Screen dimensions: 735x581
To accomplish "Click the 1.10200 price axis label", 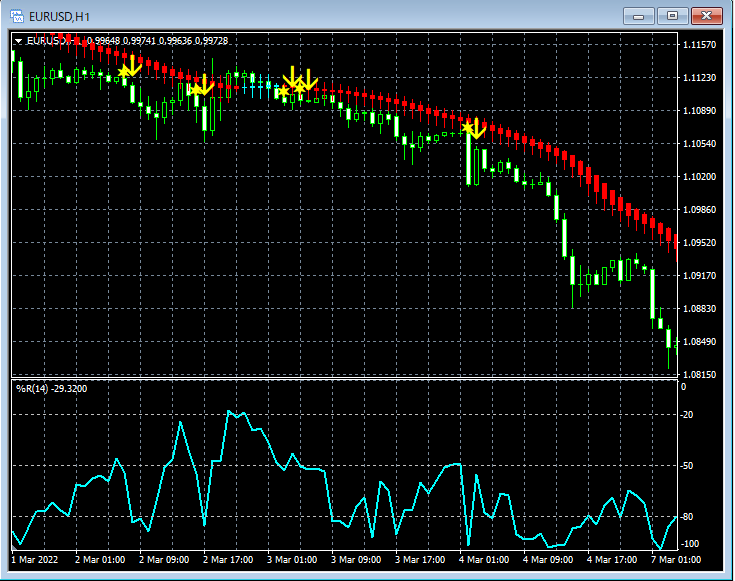I will click(x=700, y=177).
